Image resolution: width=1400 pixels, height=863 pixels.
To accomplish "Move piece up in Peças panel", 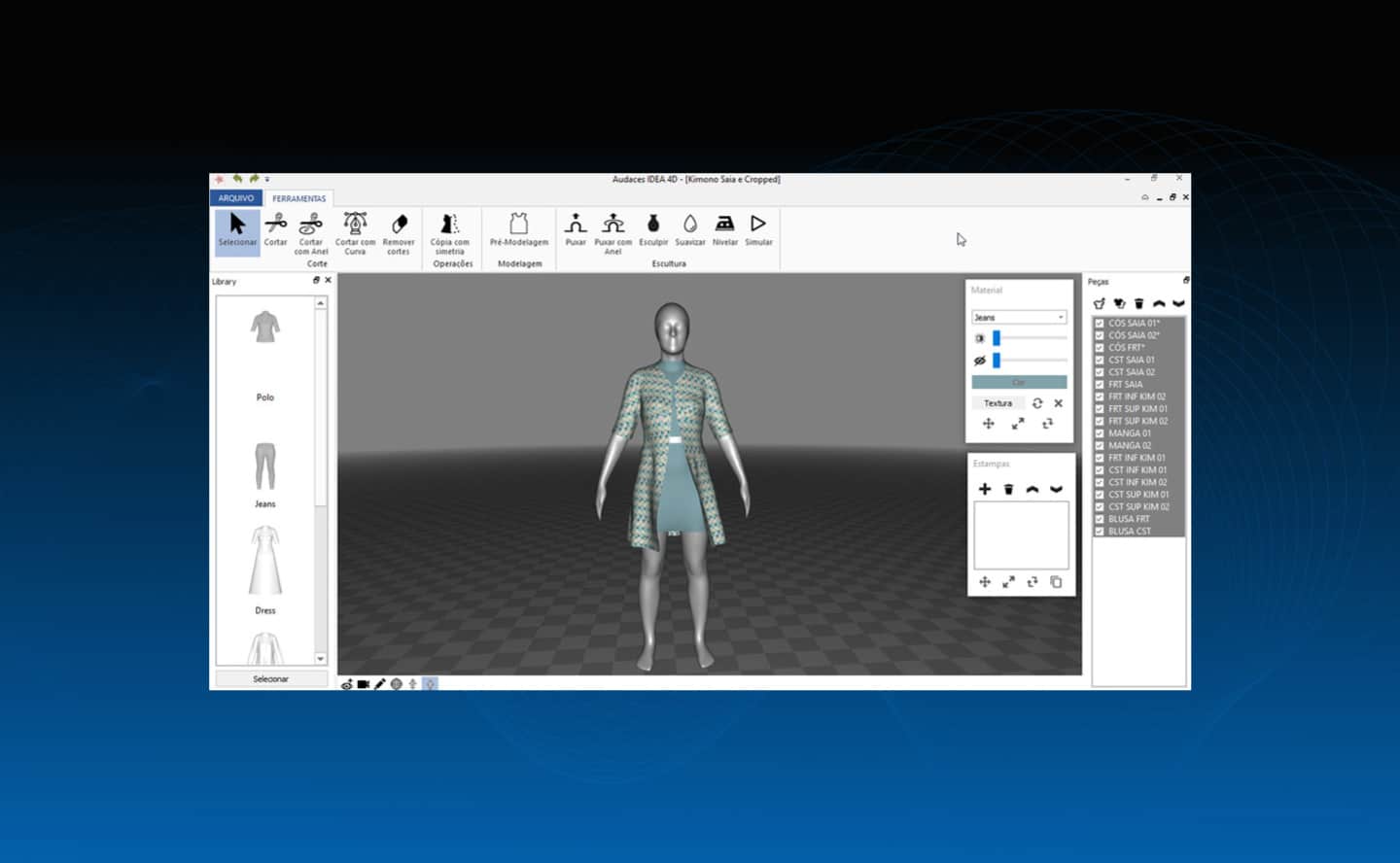I will point(1159,304).
